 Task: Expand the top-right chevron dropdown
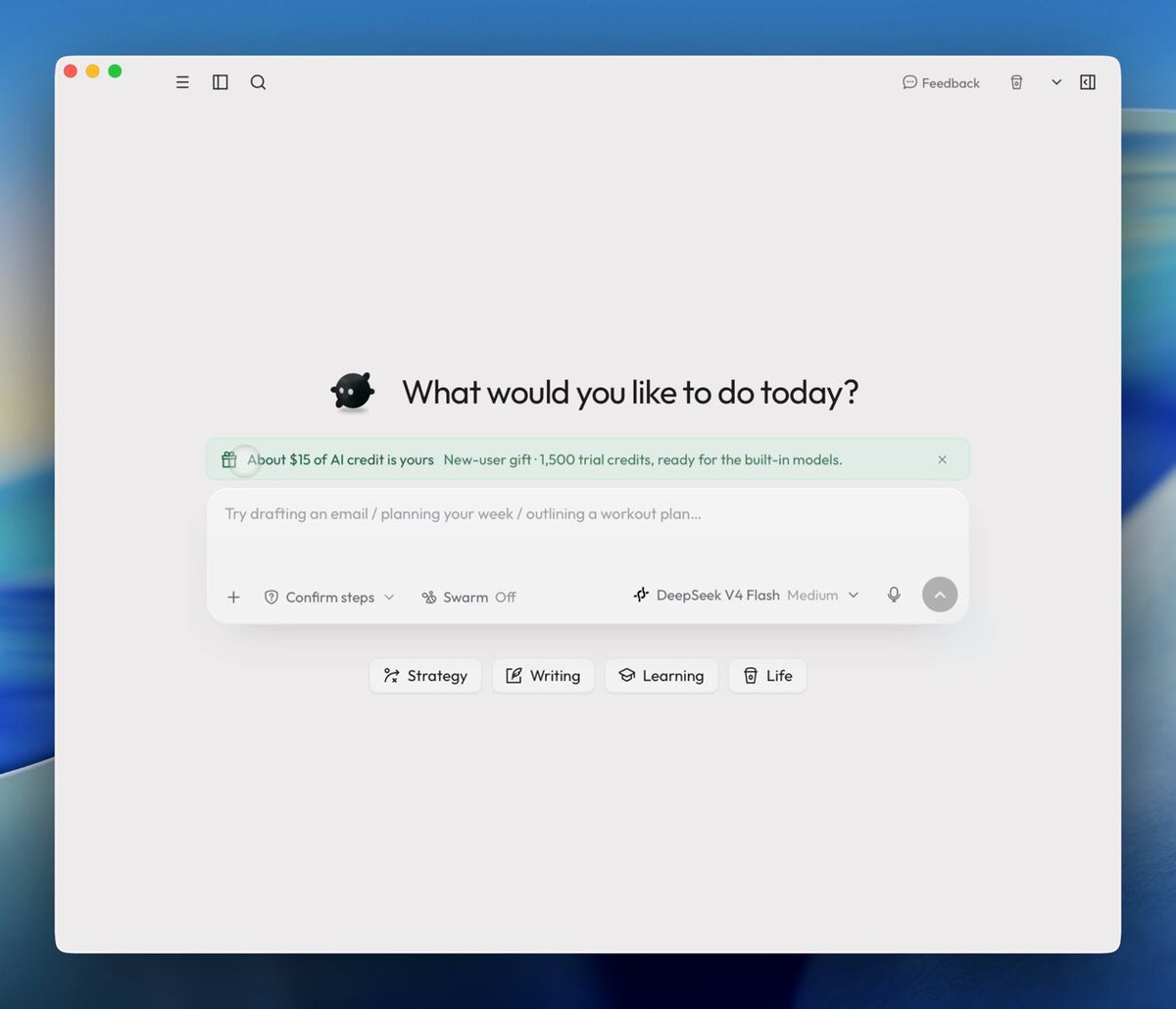tap(1056, 83)
